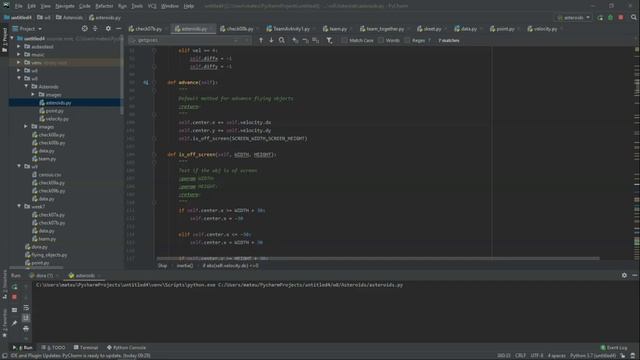Click the Run tool window button at bottom
This screenshot has width=640, height=360.
tap(23, 348)
